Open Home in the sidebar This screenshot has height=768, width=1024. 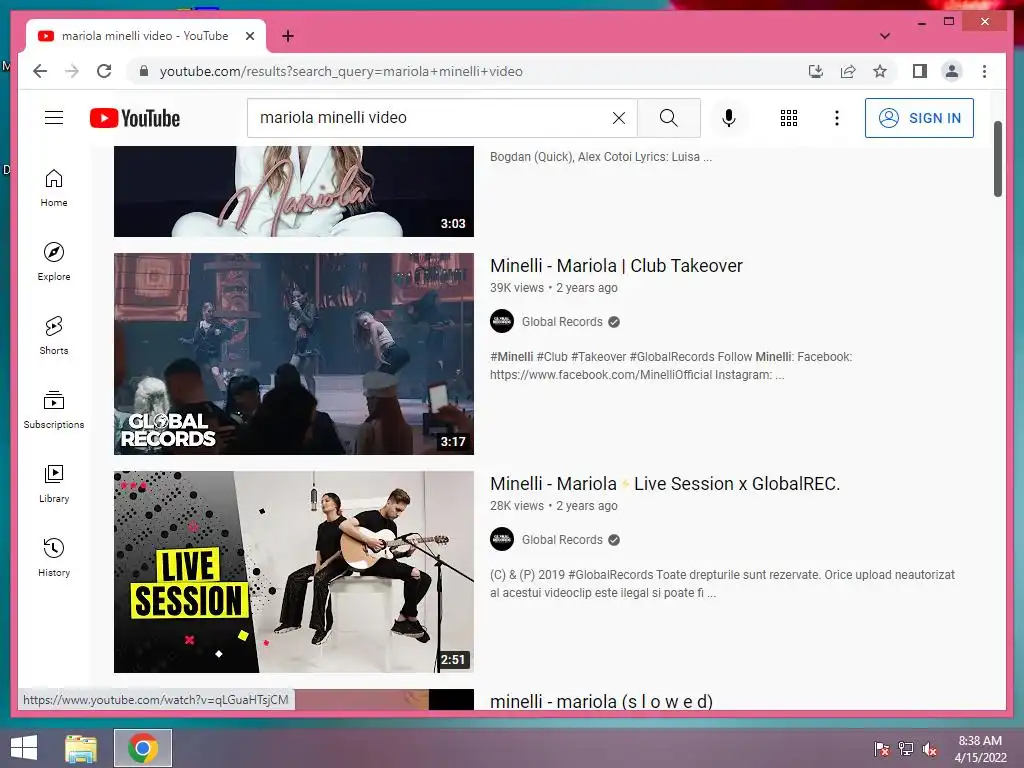(x=54, y=188)
